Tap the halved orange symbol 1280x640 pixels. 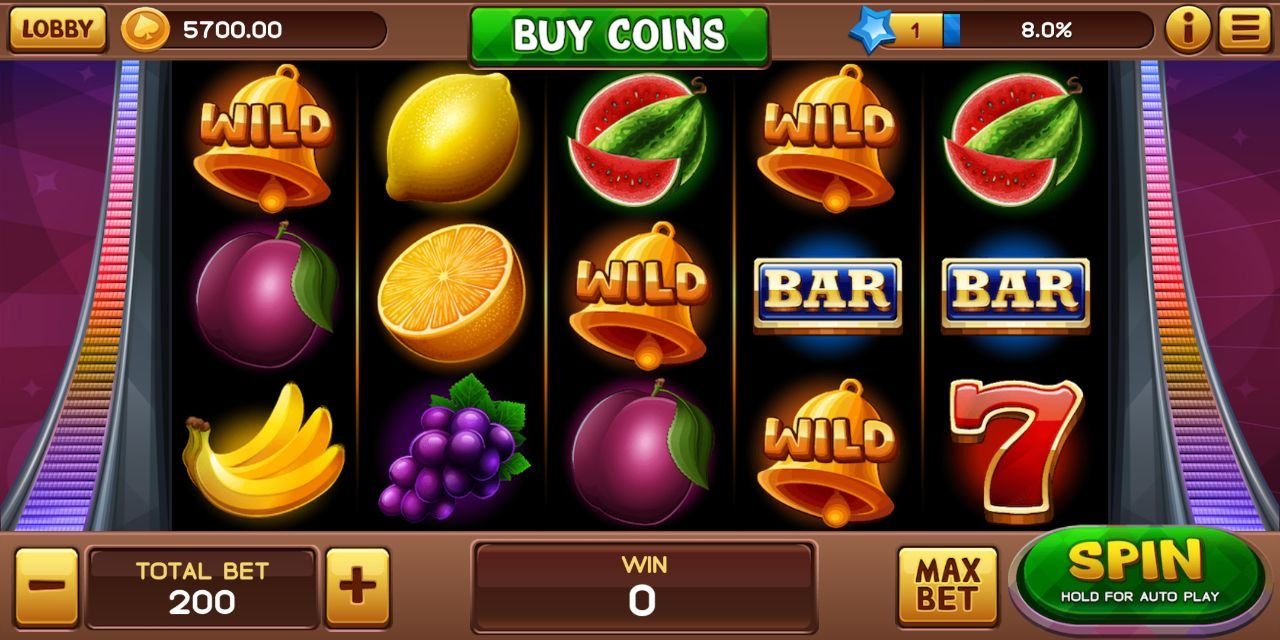coord(451,292)
